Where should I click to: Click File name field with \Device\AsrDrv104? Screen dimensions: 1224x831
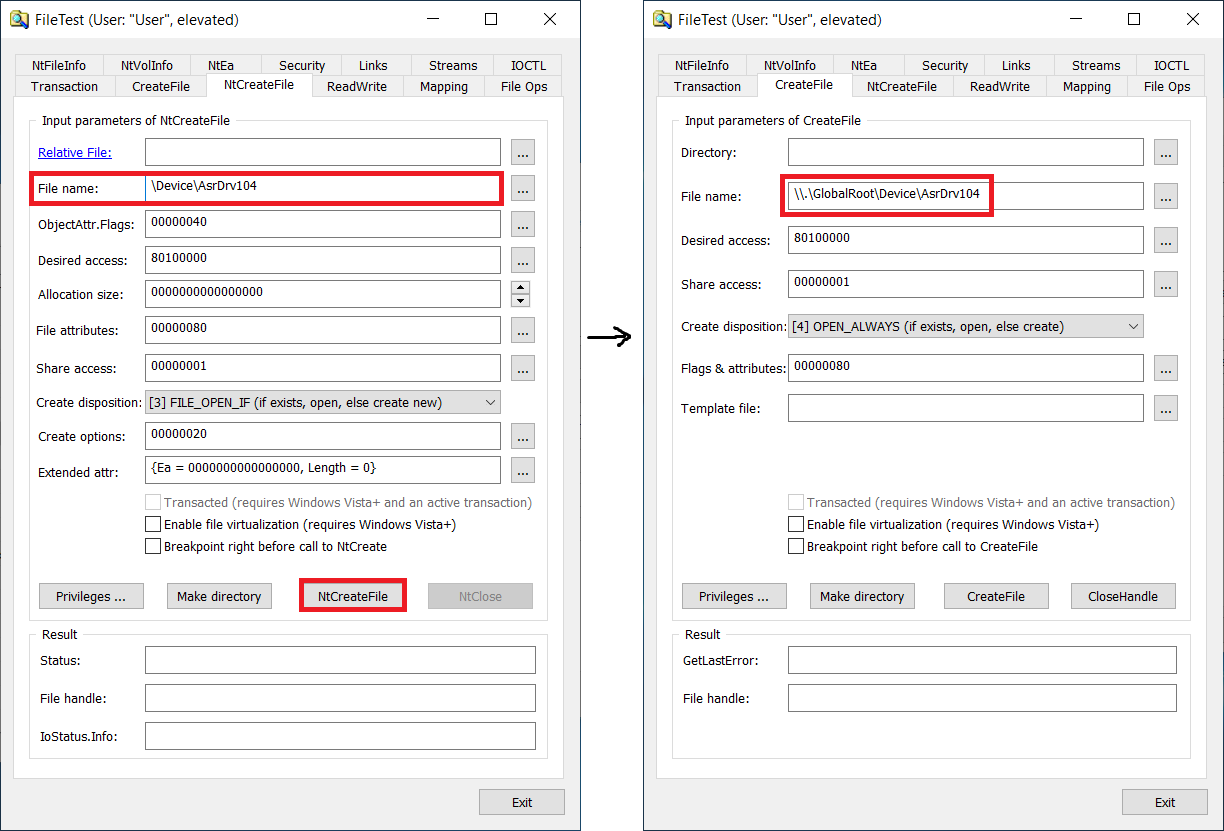click(323, 188)
